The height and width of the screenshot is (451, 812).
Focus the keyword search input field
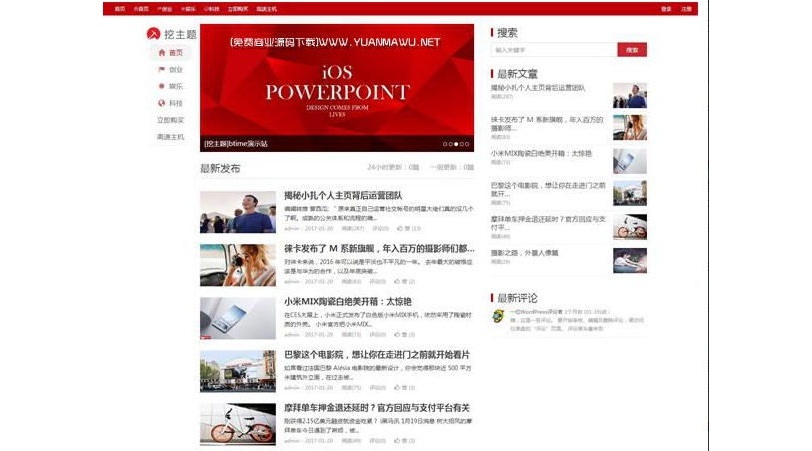coord(554,50)
